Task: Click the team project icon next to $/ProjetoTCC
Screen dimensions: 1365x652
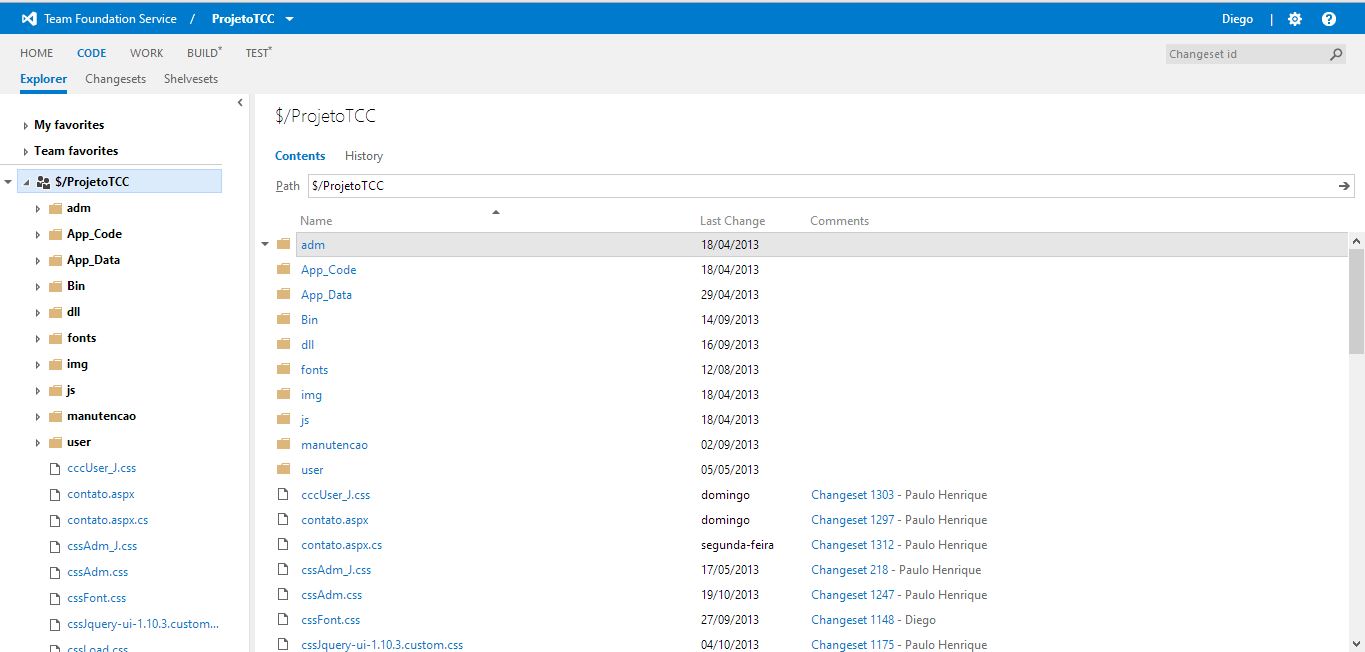Action: [x=43, y=182]
